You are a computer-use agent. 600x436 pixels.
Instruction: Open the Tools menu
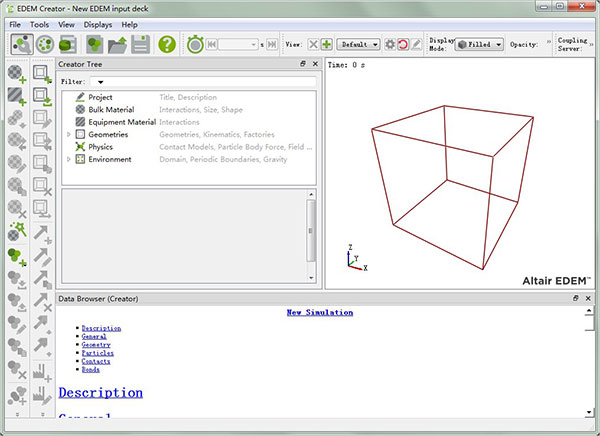click(x=39, y=24)
